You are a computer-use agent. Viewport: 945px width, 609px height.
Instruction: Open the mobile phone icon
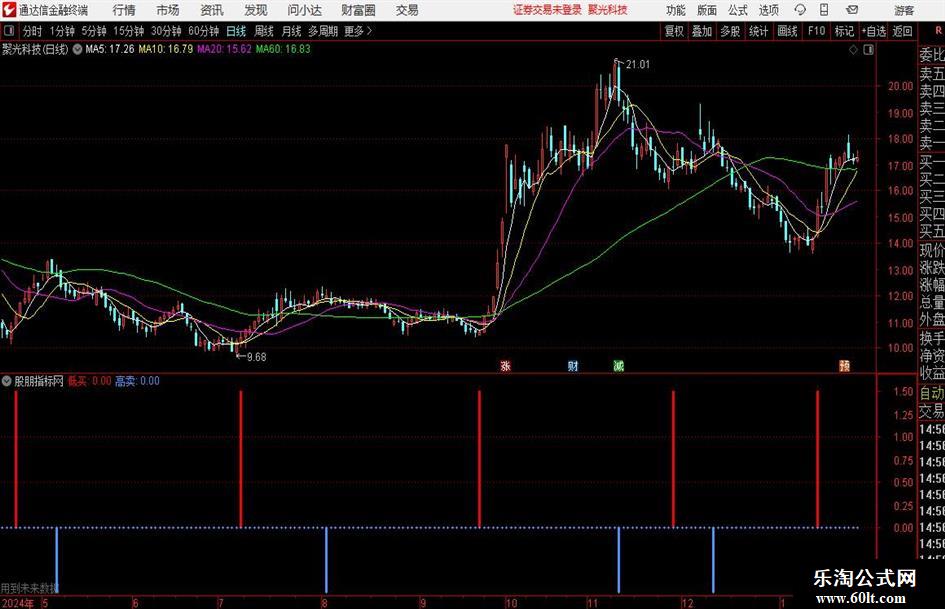824,10
